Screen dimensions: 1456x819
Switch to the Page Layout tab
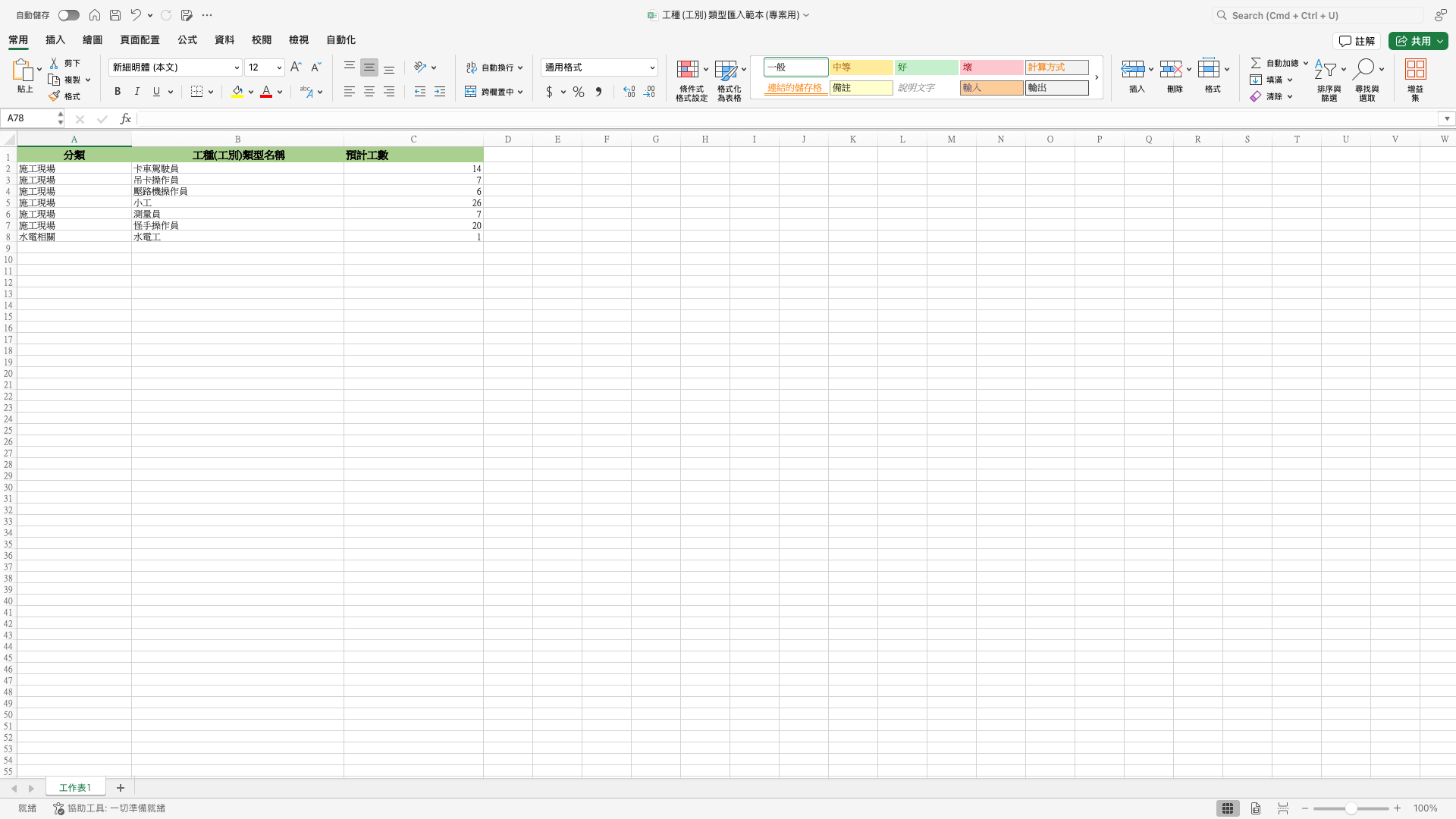click(x=140, y=40)
